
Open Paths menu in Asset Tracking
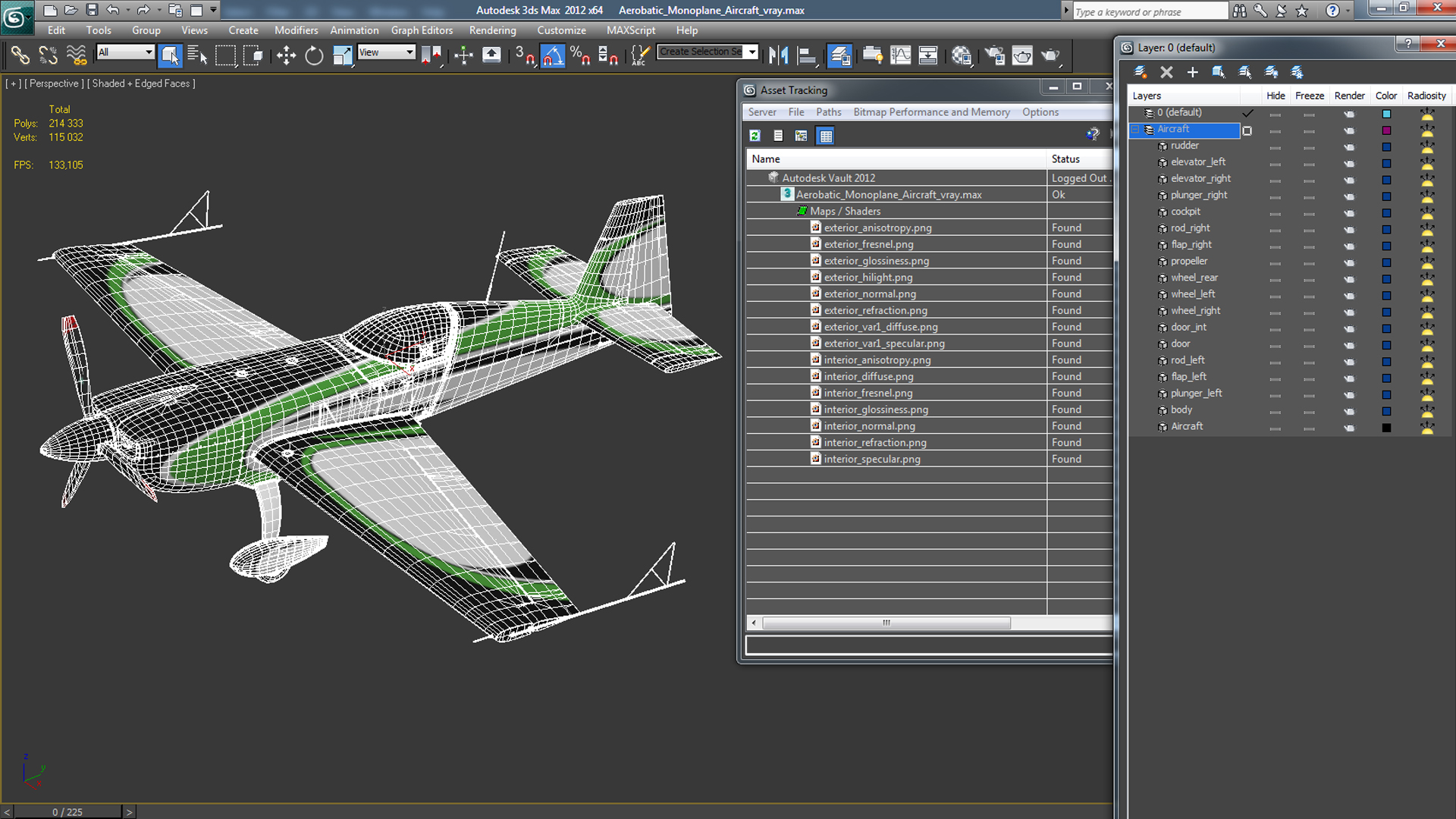[x=828, y=112]
